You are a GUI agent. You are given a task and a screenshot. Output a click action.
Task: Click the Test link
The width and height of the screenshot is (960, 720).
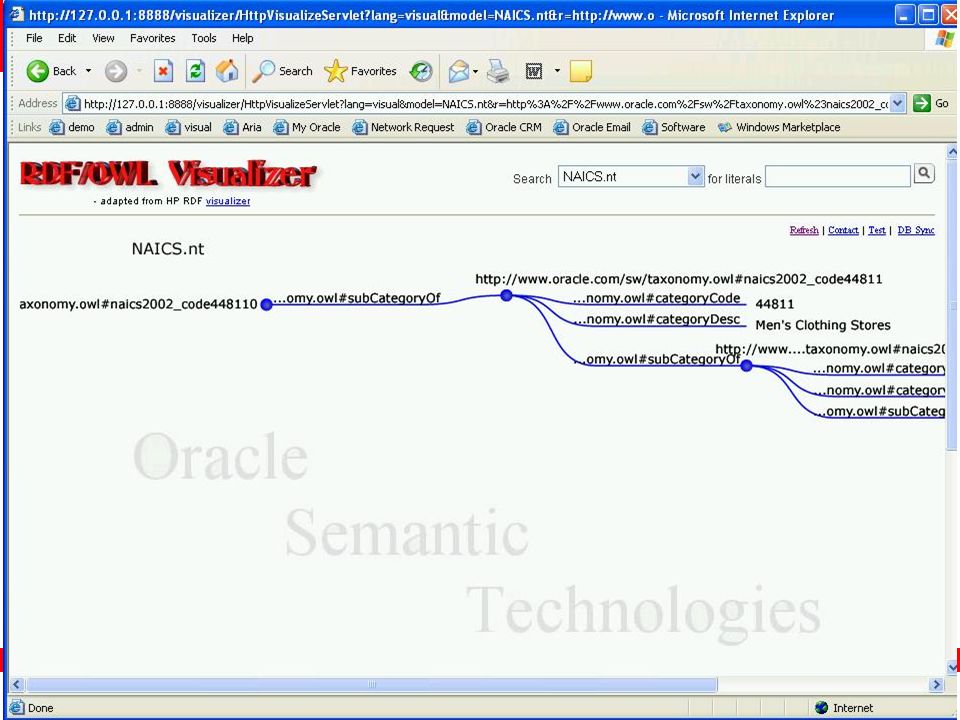coord(877,230)
